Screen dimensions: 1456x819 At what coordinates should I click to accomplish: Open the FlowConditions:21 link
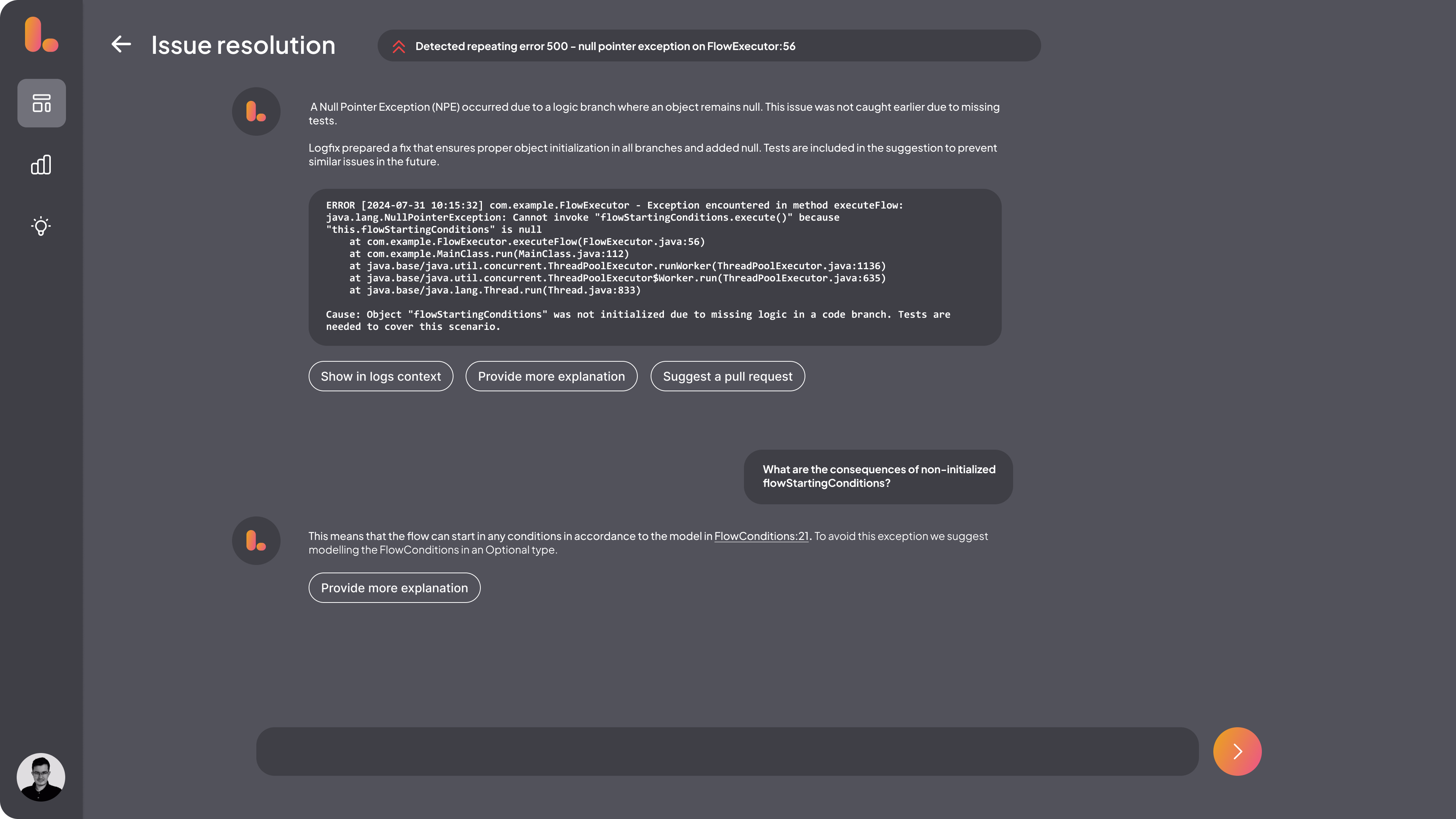(761, 536)
